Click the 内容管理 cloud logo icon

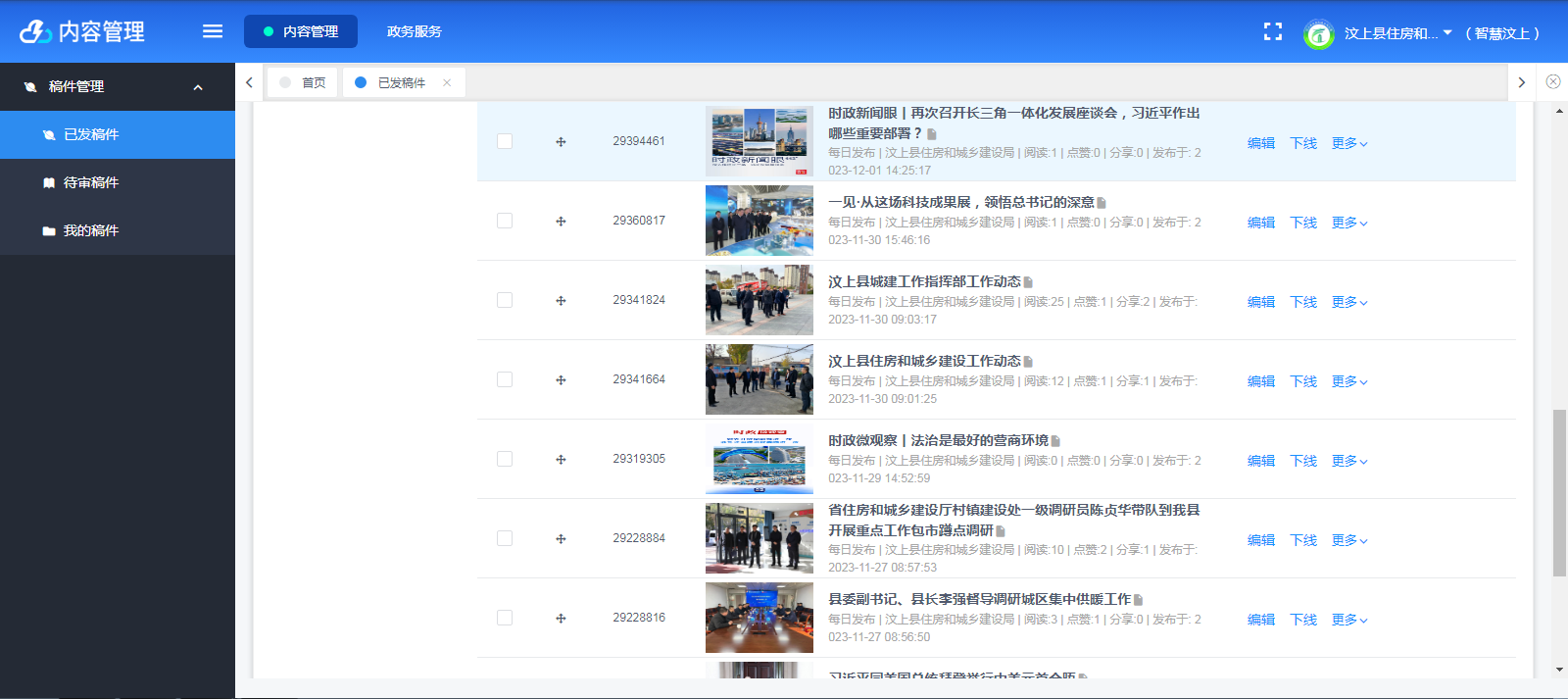pyautogui.click(x=35, y=31)
